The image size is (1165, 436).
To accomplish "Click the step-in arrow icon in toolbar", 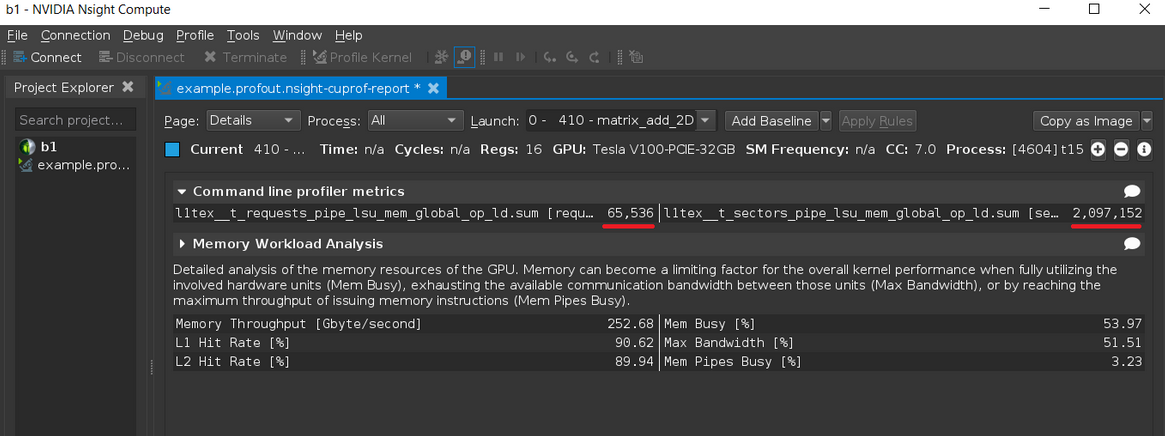I will click(550, 57).
